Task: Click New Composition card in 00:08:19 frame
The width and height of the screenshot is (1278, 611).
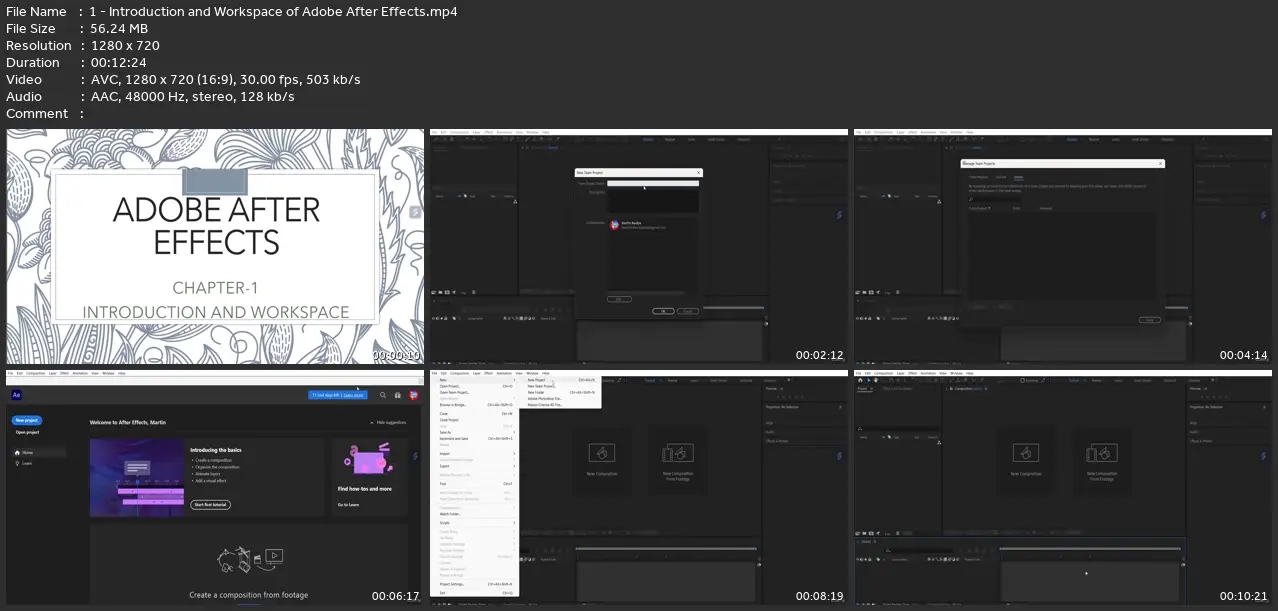Action: click(602, 461)
